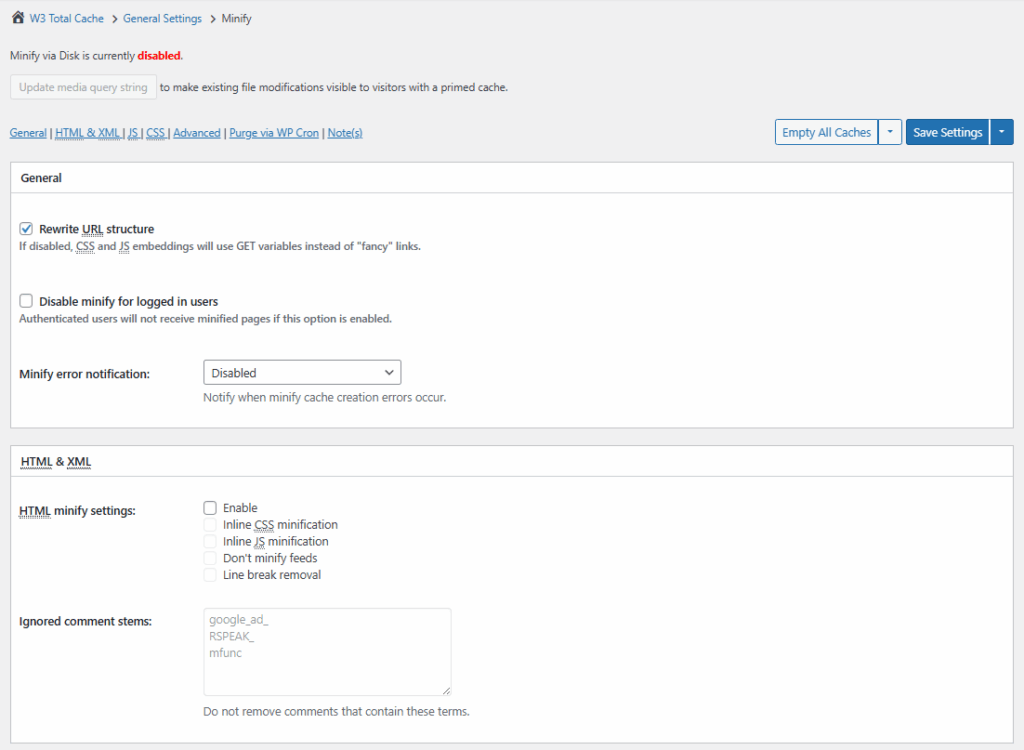
Task: Jump to JS section anchor link
Action: click(x=133, y=133)
